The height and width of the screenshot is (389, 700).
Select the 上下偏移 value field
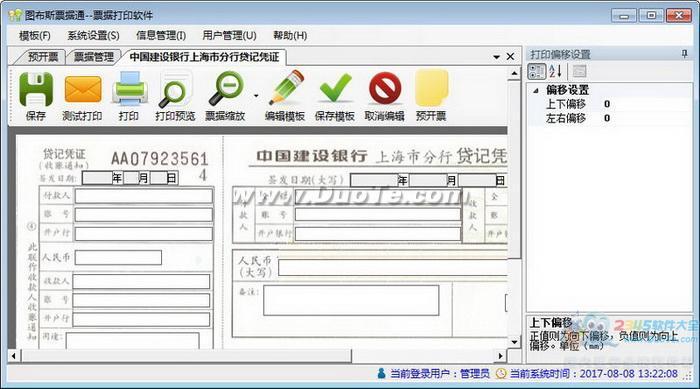(x=646, y=104)
